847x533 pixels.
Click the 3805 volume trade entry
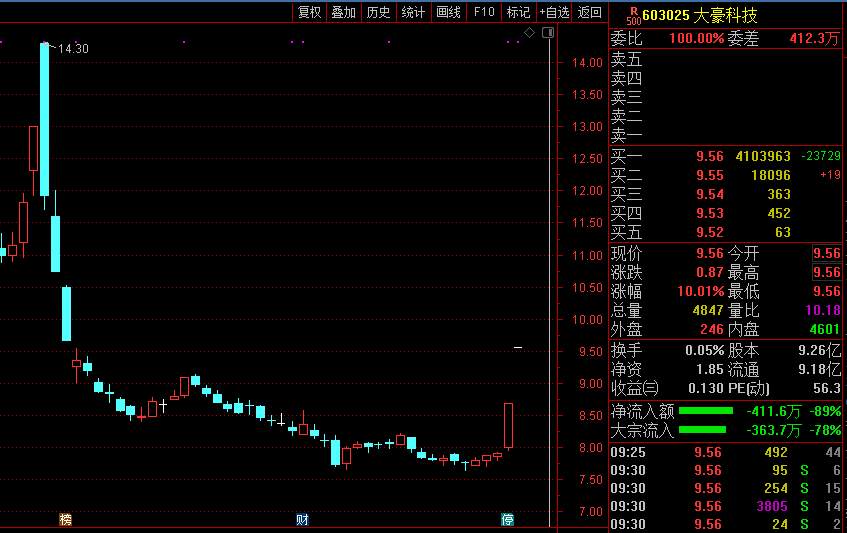(x=772, y=506)
